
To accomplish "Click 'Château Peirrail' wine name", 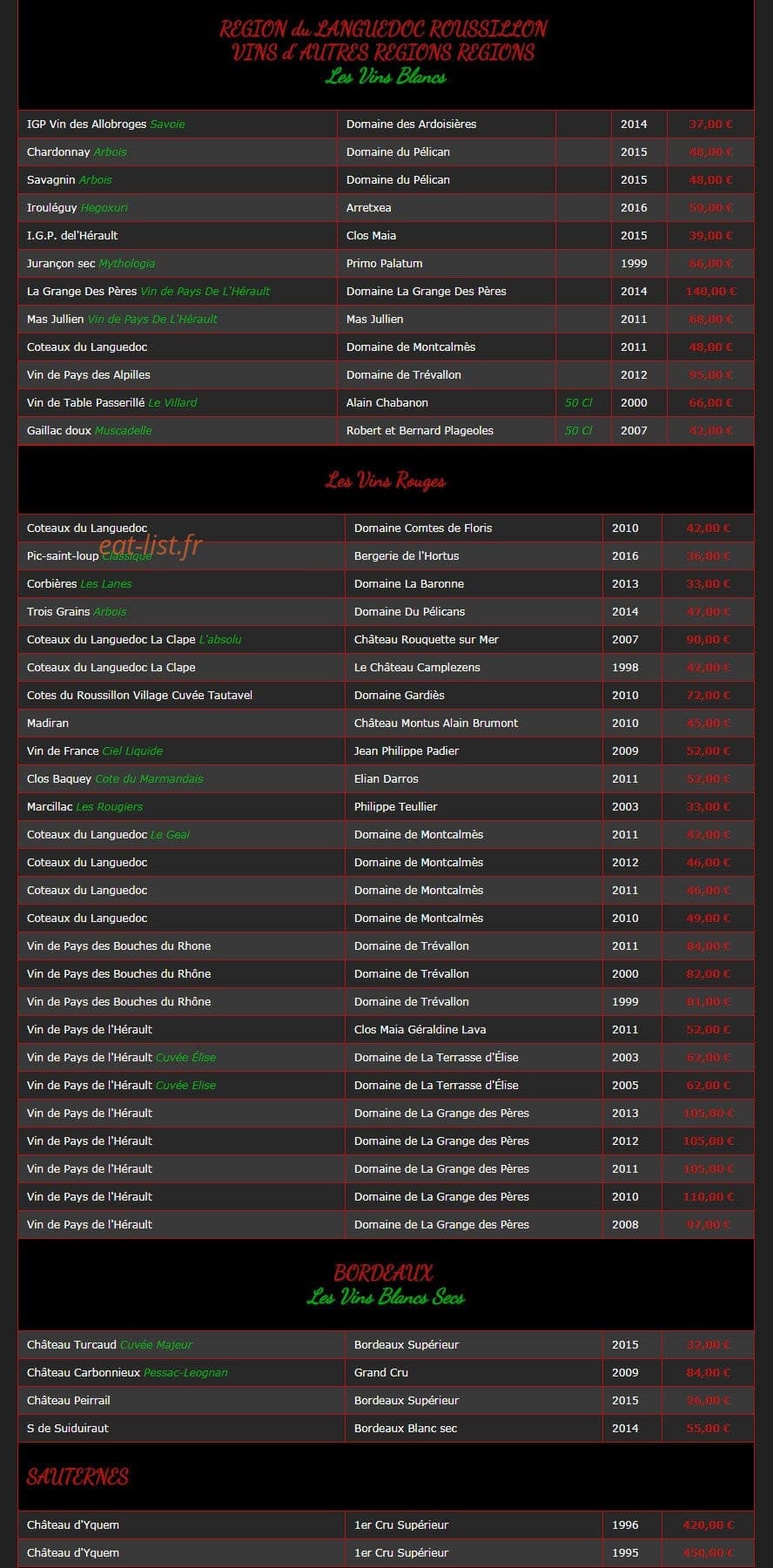I will [69, 1400].
